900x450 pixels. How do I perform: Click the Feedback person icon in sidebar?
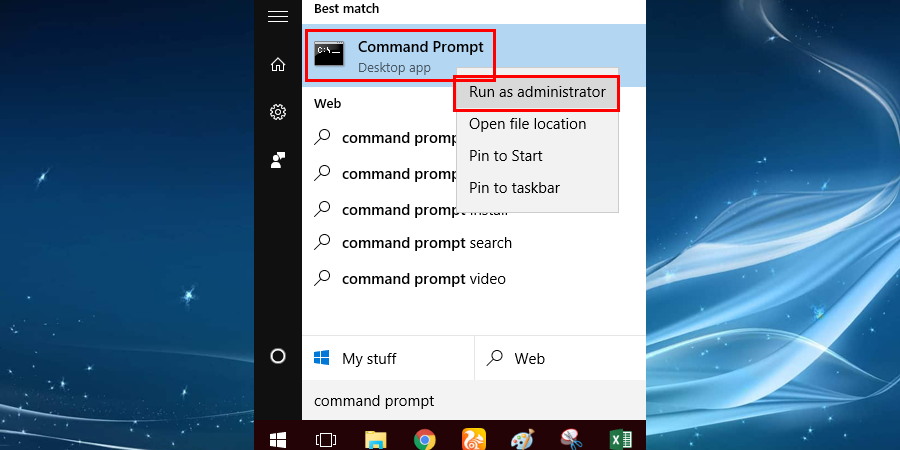tap(278, 160)
